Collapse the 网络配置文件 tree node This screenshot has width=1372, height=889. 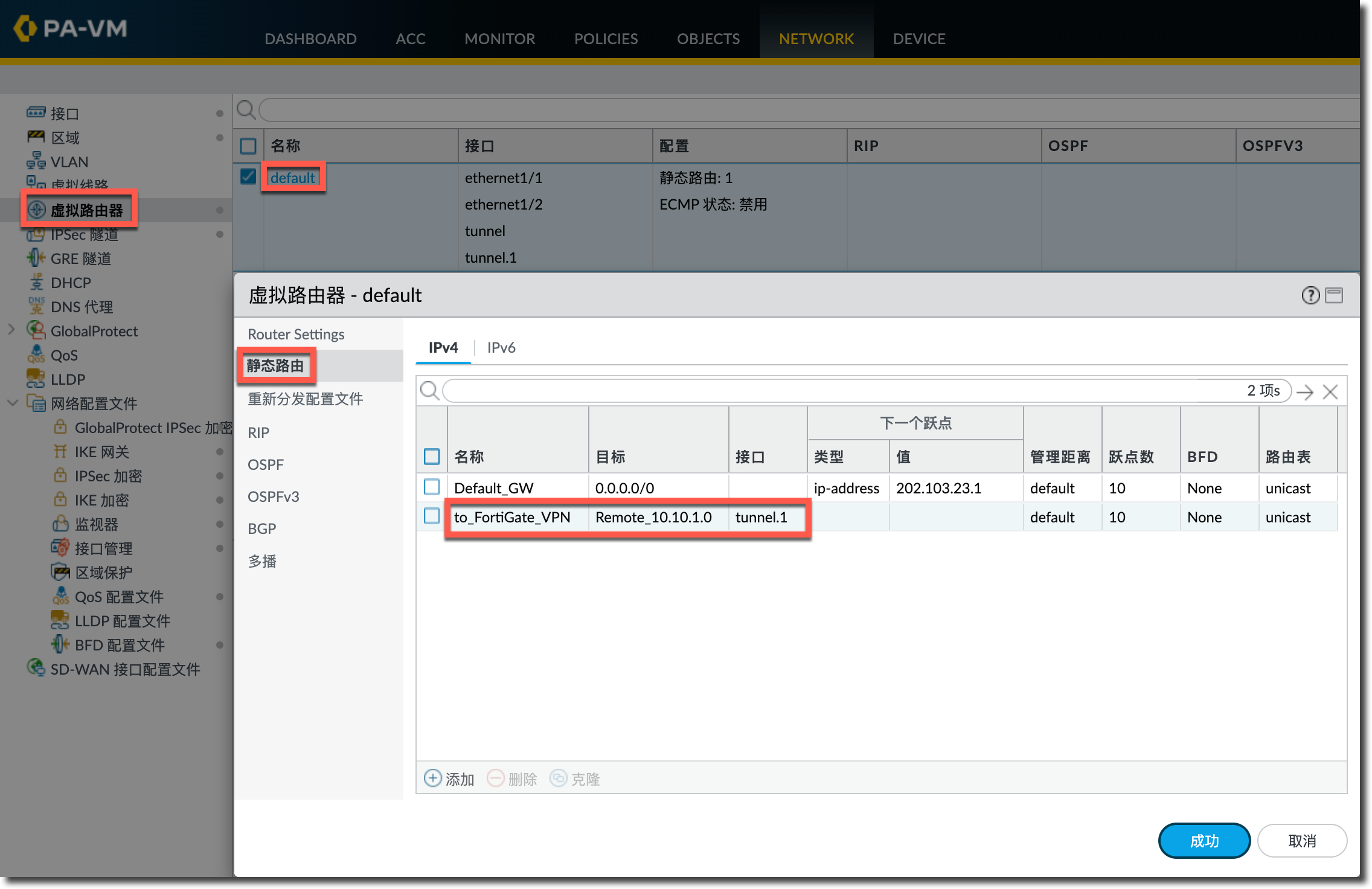[x=12, y=403]
